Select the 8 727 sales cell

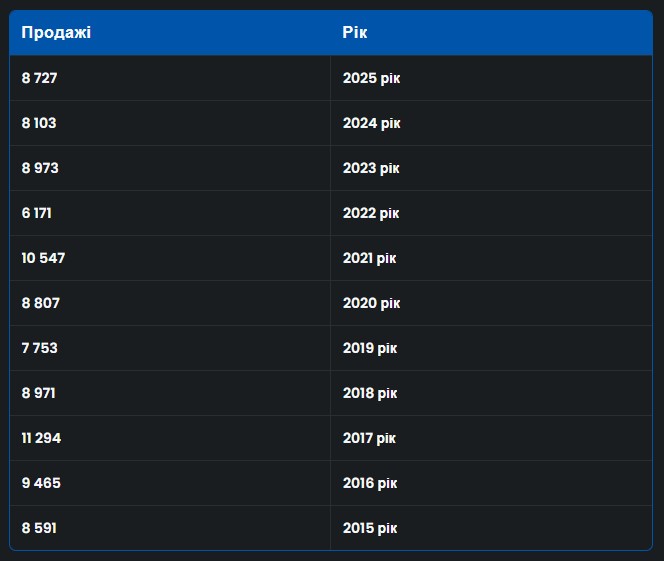point(40,78)
